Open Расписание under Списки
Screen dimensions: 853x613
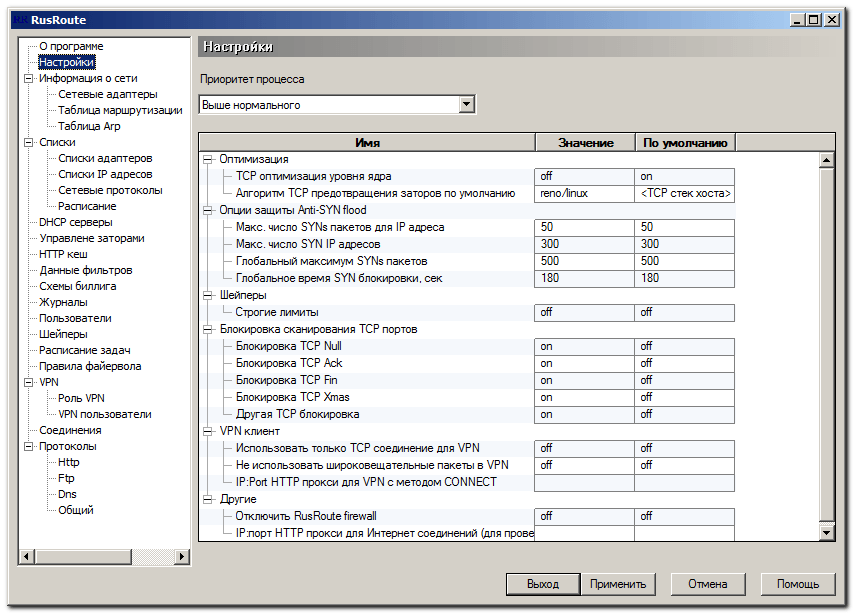point(87,206)
